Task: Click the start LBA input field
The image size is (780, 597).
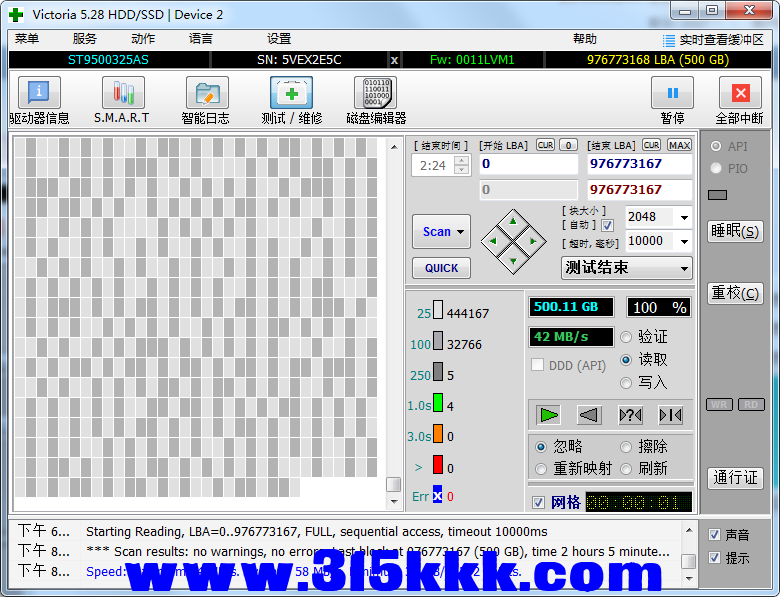Action: point(529,164)
